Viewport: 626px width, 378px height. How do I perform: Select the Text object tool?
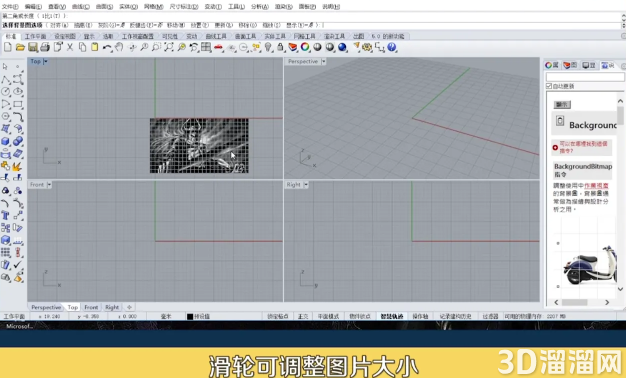pyautogui.click(x=6, y=216)
